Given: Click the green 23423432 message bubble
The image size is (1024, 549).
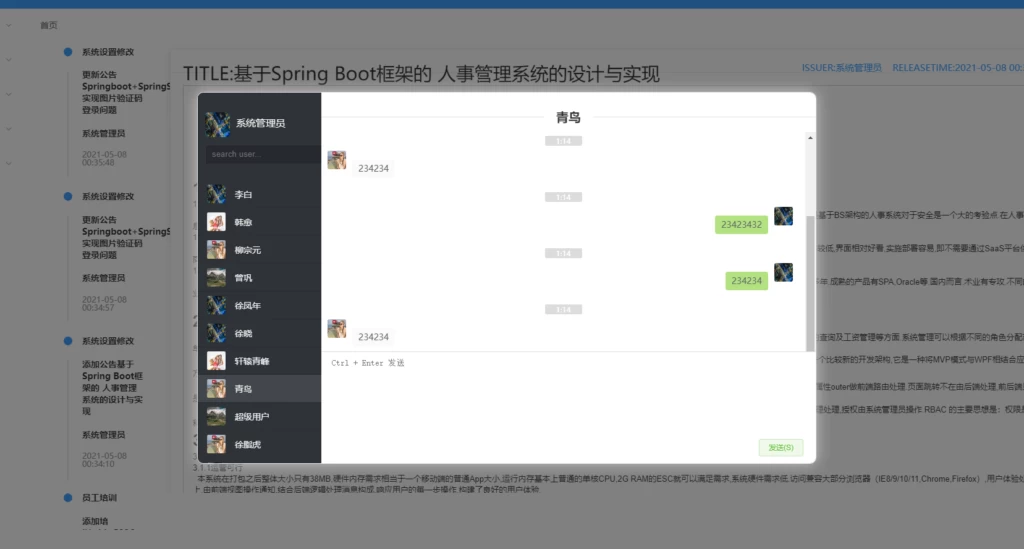Looking at the screenshot, I should tap(741, 225).
